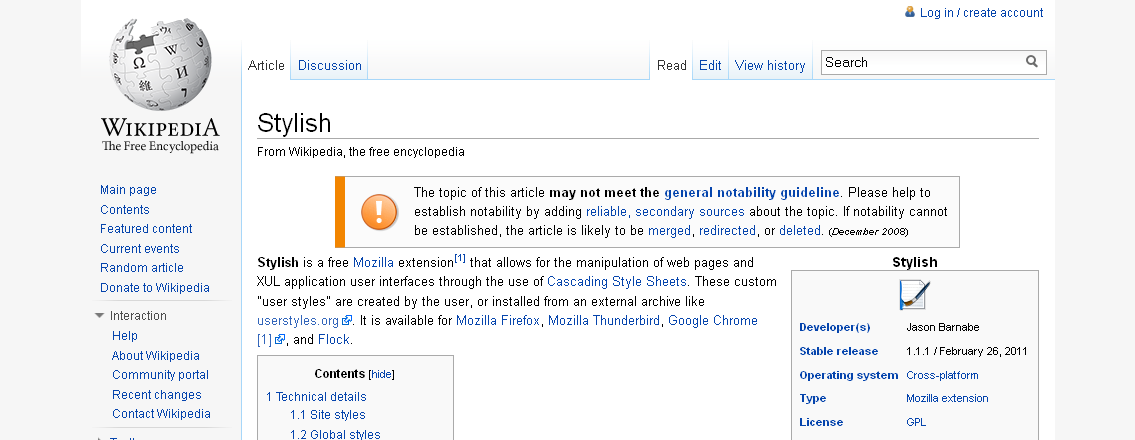1135x440 pixels.
Task: Open Cascading Style Sheets link
Action: tap(617, 282)
